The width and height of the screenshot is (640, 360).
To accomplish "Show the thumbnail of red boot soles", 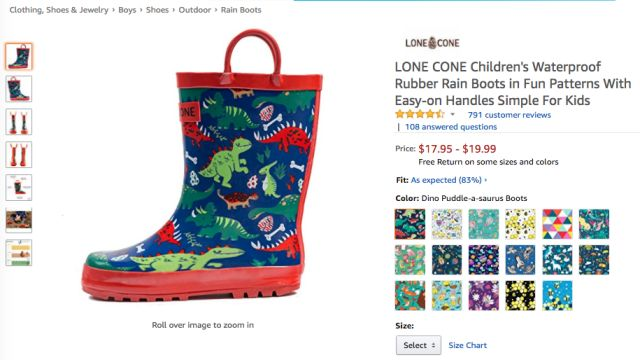I will (19, 155).
